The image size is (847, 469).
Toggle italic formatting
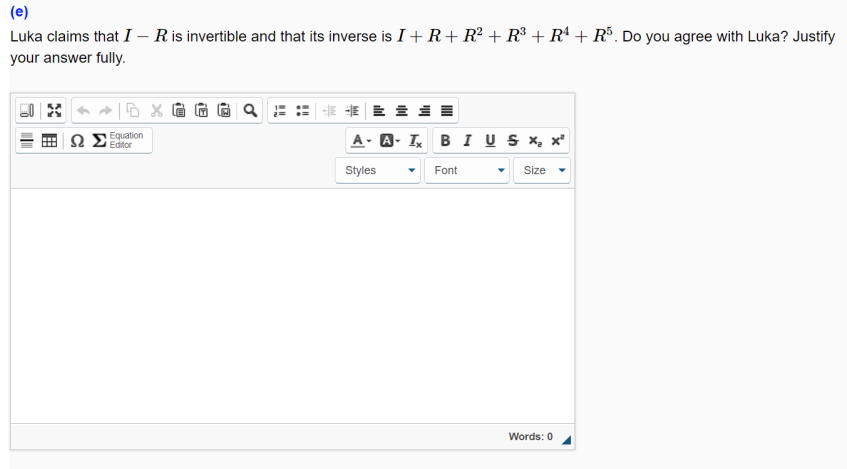click(468, 140)
